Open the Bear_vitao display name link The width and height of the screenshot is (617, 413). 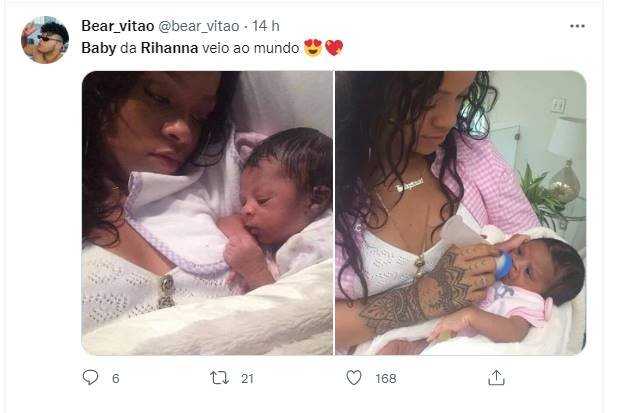click(x=118, y=26)
